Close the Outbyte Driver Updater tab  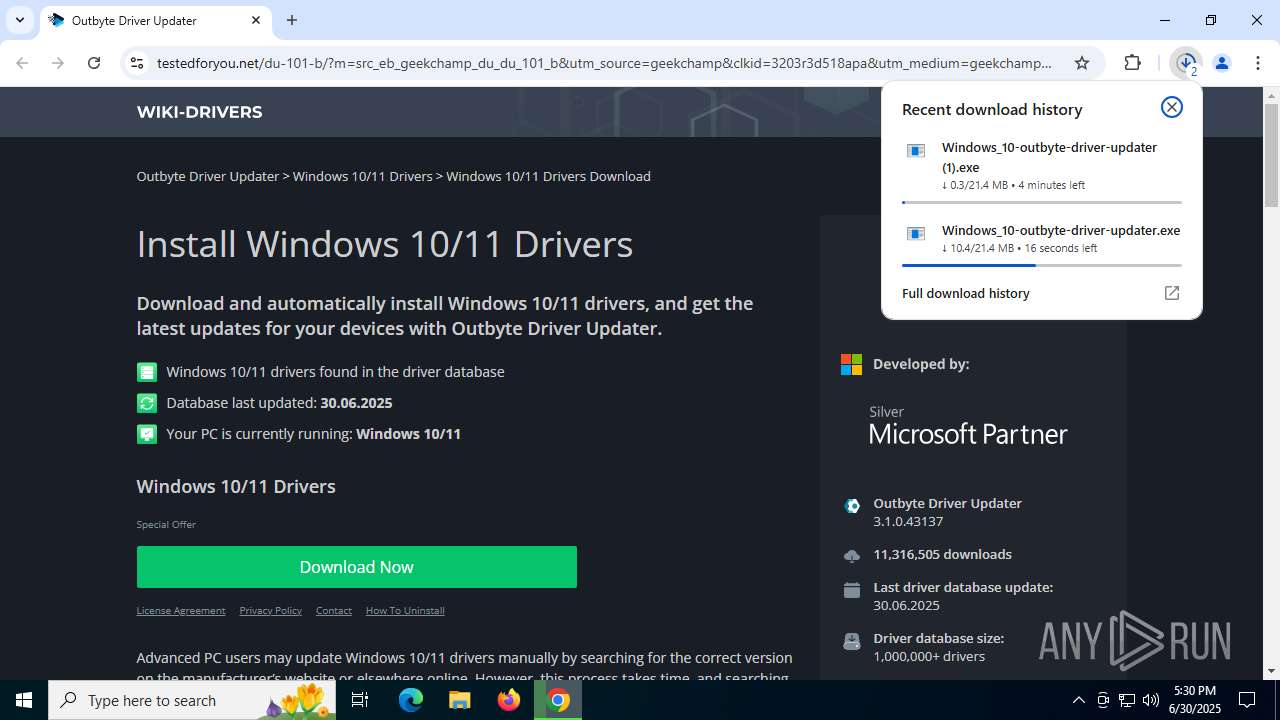pyautogui.click(x=256, y=20)
